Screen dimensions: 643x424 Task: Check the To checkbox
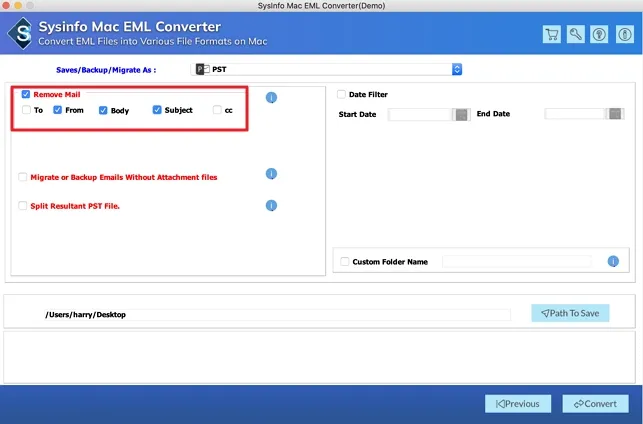pos(26,110)
